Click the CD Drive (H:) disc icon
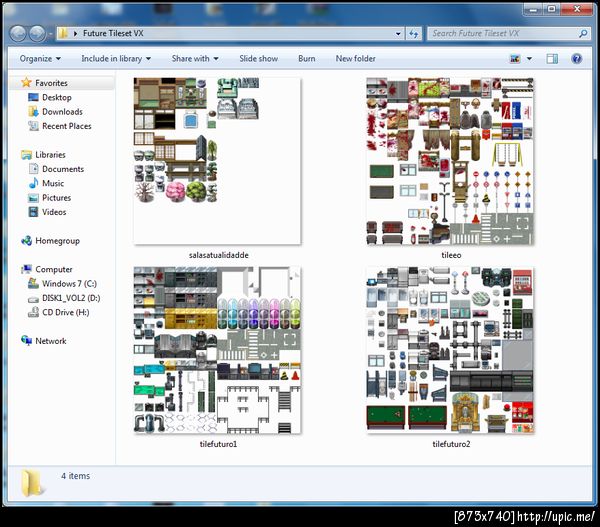The image size is (600, 527). [x=33, y=312]
